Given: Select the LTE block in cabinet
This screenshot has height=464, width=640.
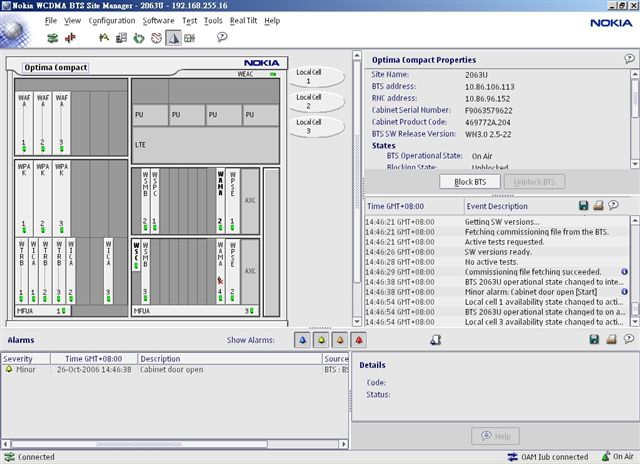Looking at the screenshot, I should pyautogui.click(x=205, y=145).
